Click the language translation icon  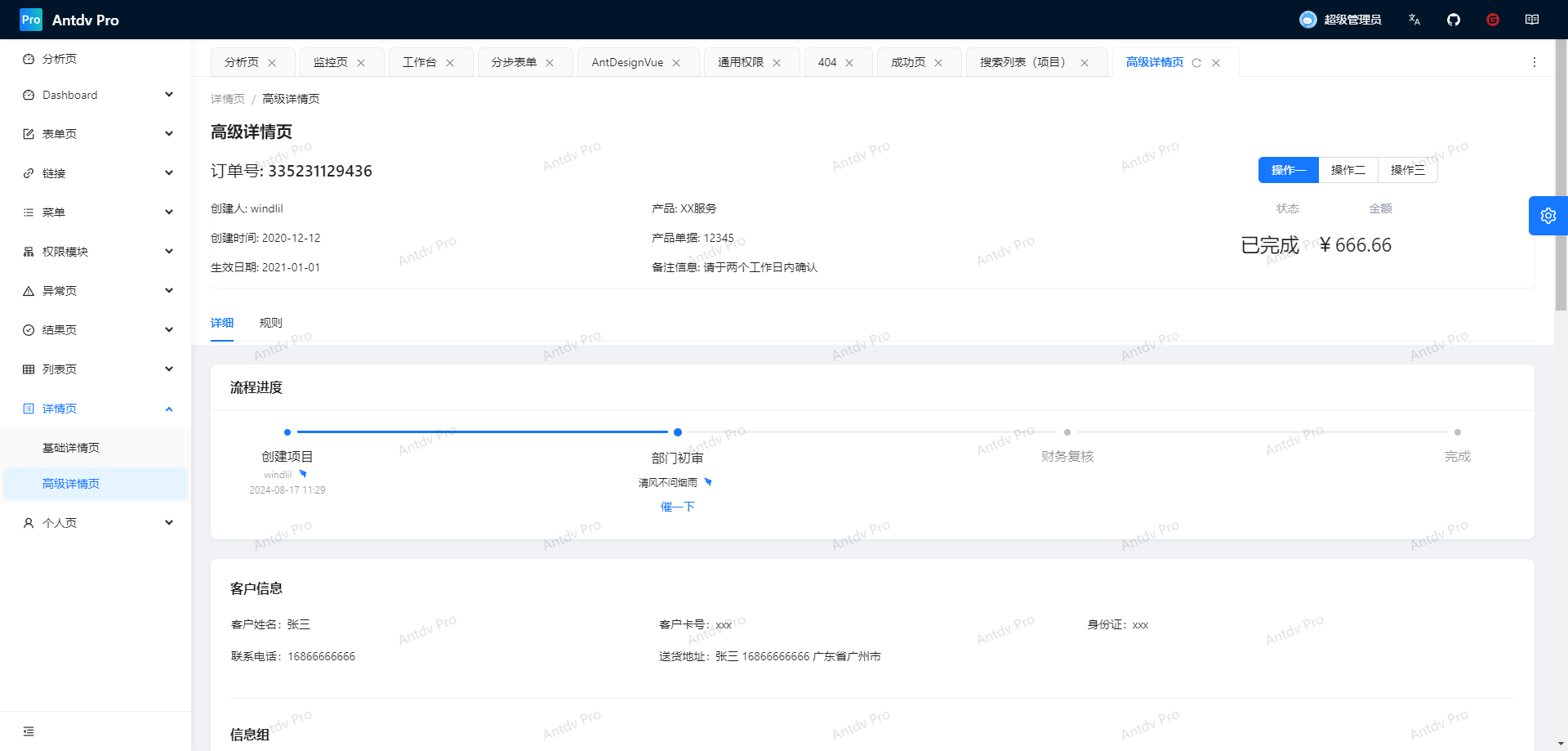point(1414,20)
